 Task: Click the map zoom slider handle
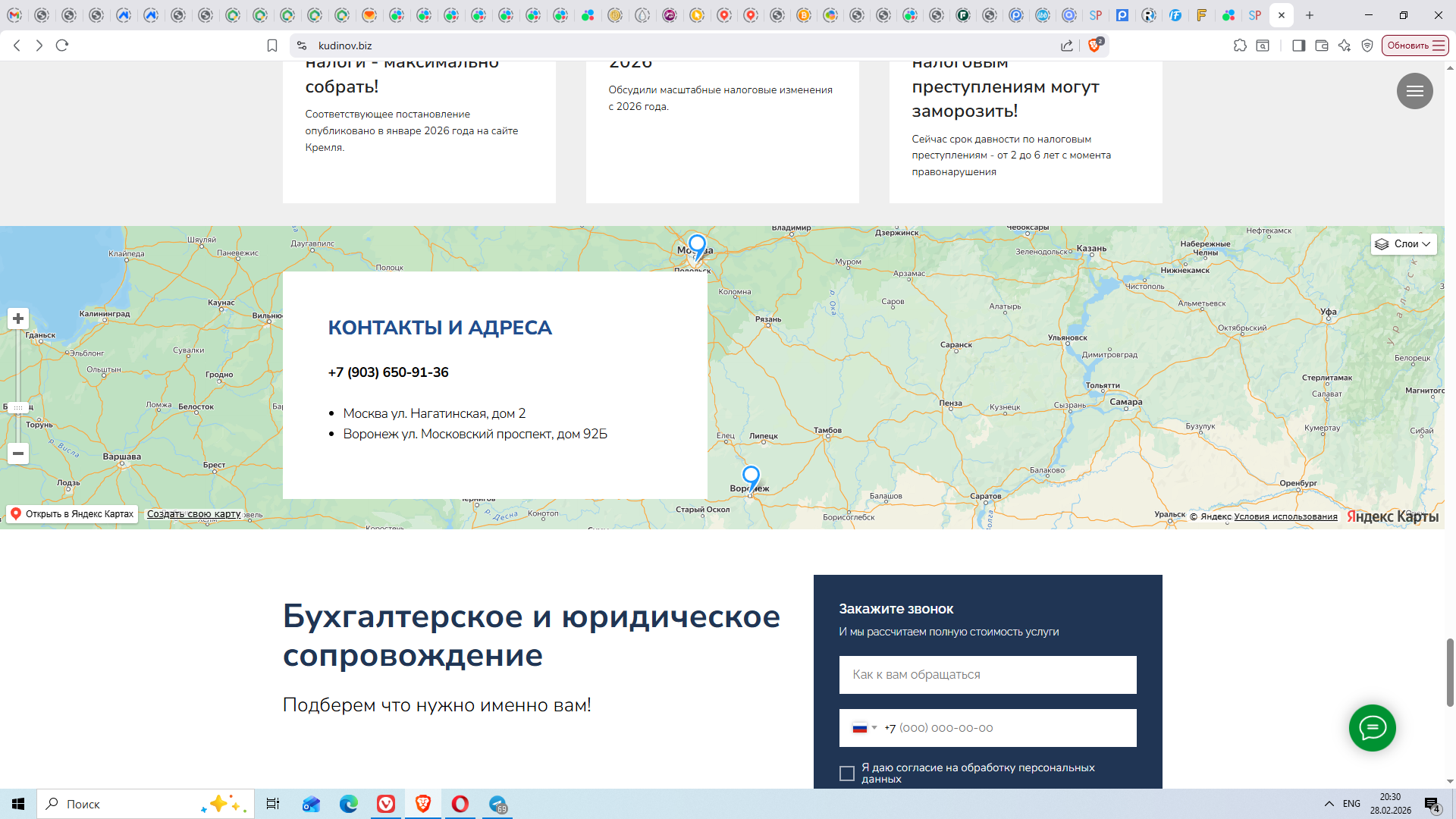(x=18, y=407)
